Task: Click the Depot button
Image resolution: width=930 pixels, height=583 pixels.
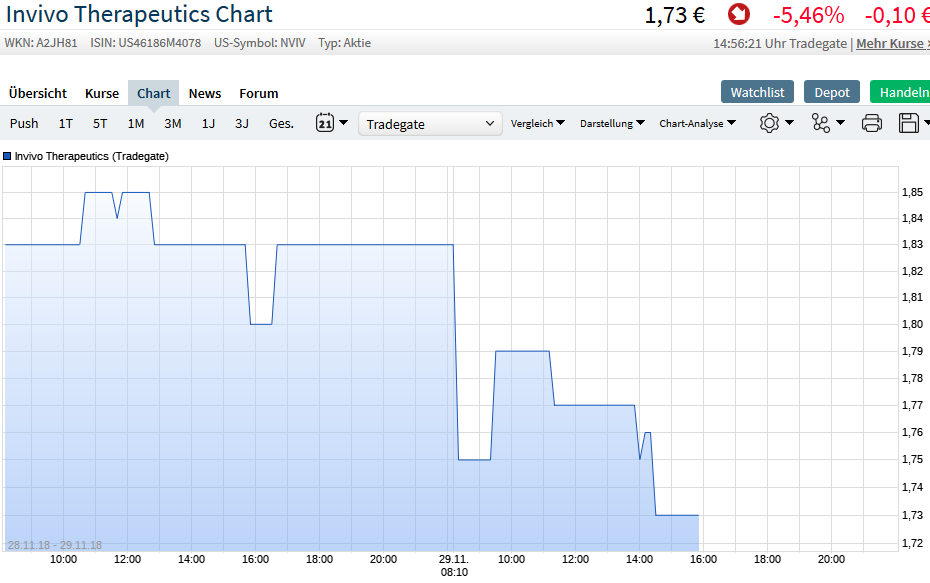Action: click(832, 92)
